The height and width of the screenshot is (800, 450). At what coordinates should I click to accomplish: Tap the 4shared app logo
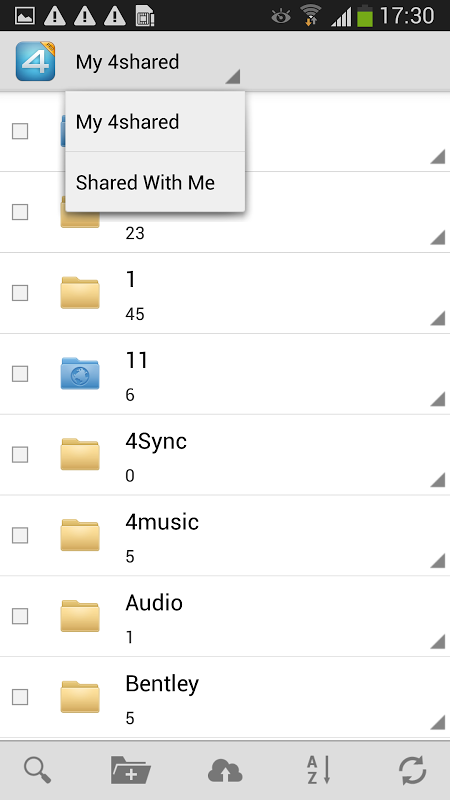pyautogui.click(x=35, y=61)
